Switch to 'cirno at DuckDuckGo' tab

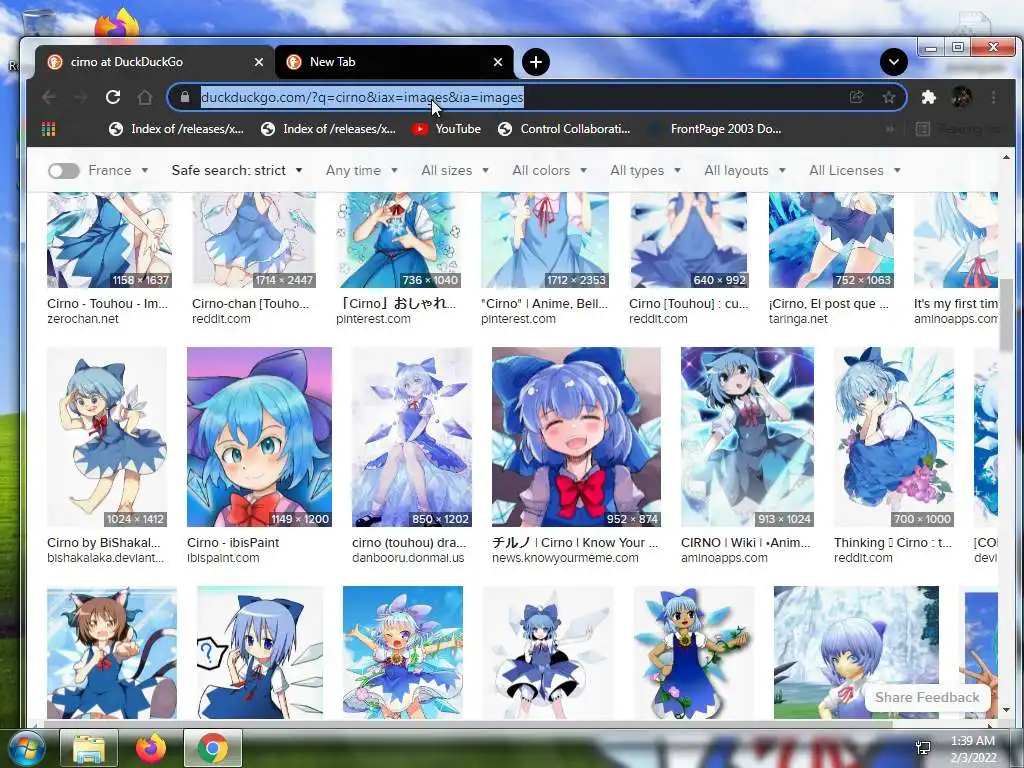(x=155, y=62)
